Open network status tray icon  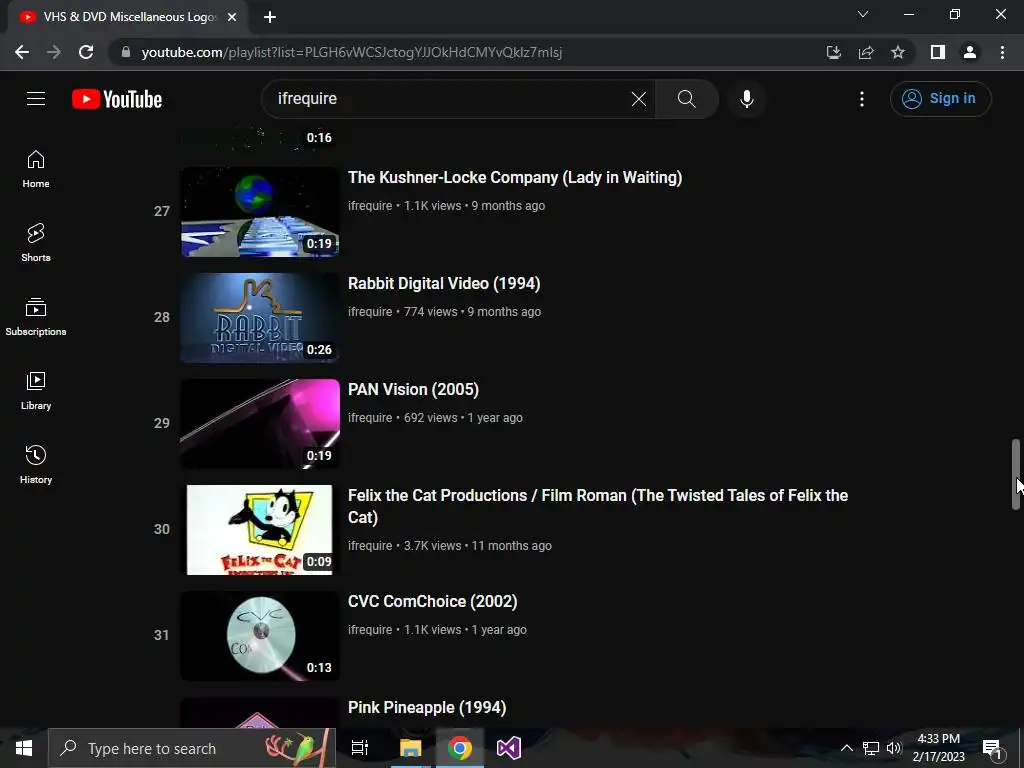[871, 748]
